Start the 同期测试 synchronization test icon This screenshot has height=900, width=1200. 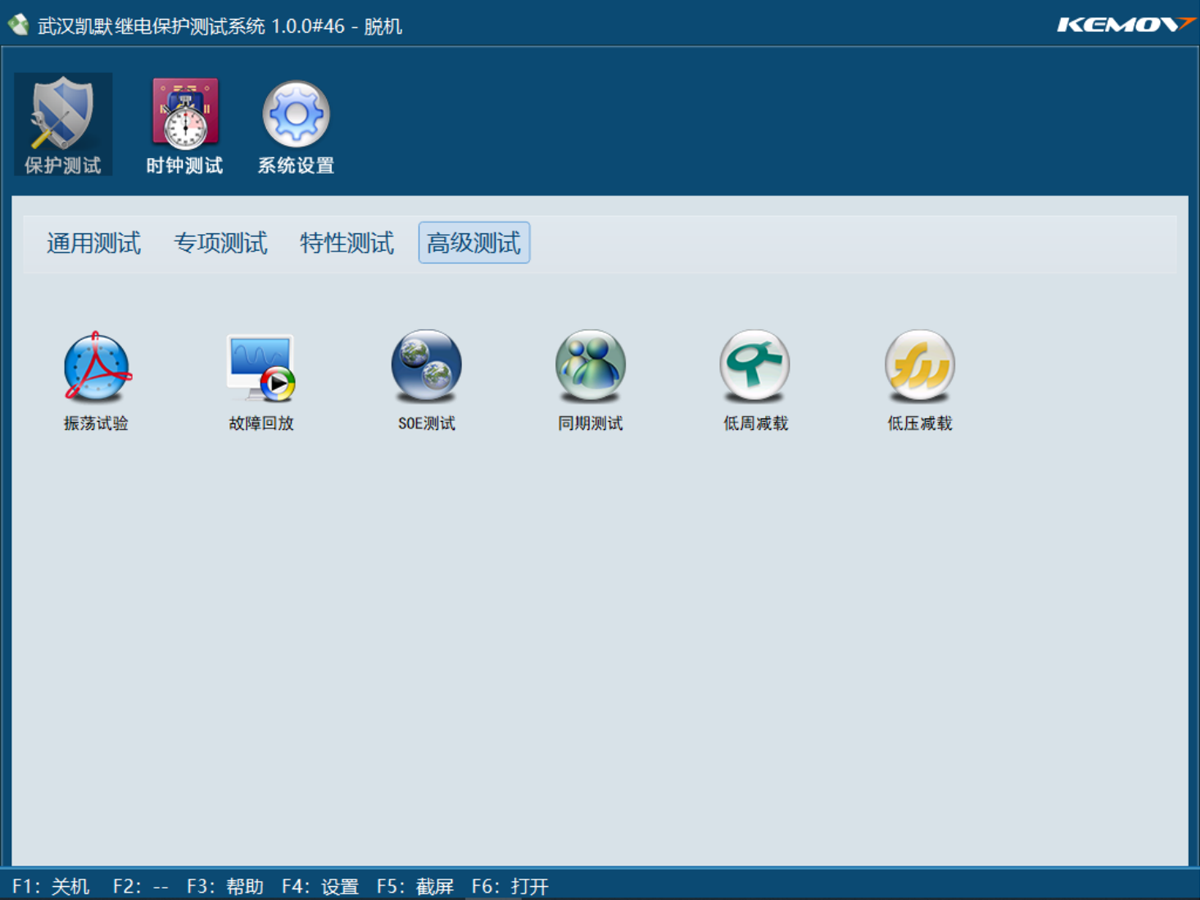[x=590, y=367]
